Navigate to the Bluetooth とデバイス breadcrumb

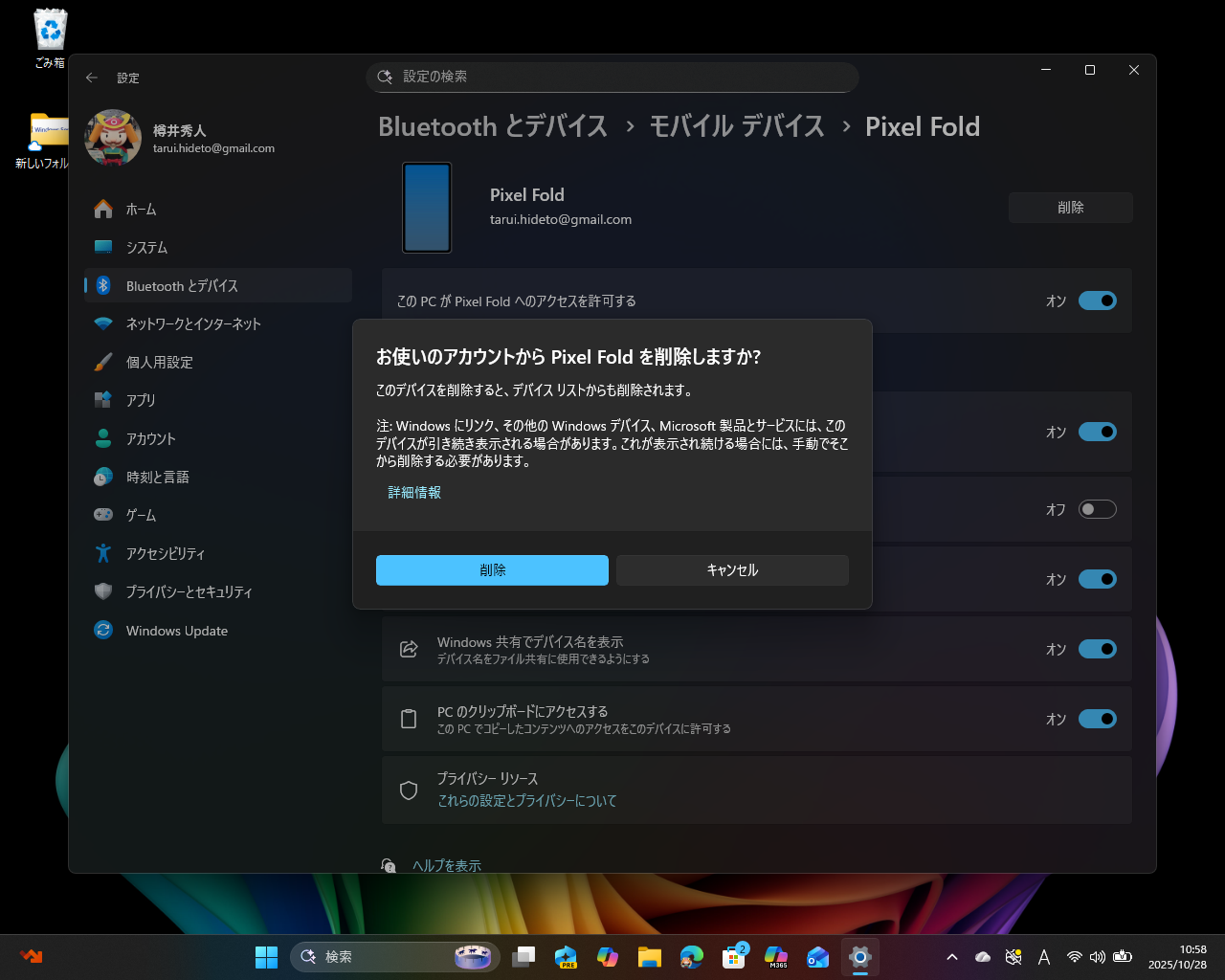493,126
